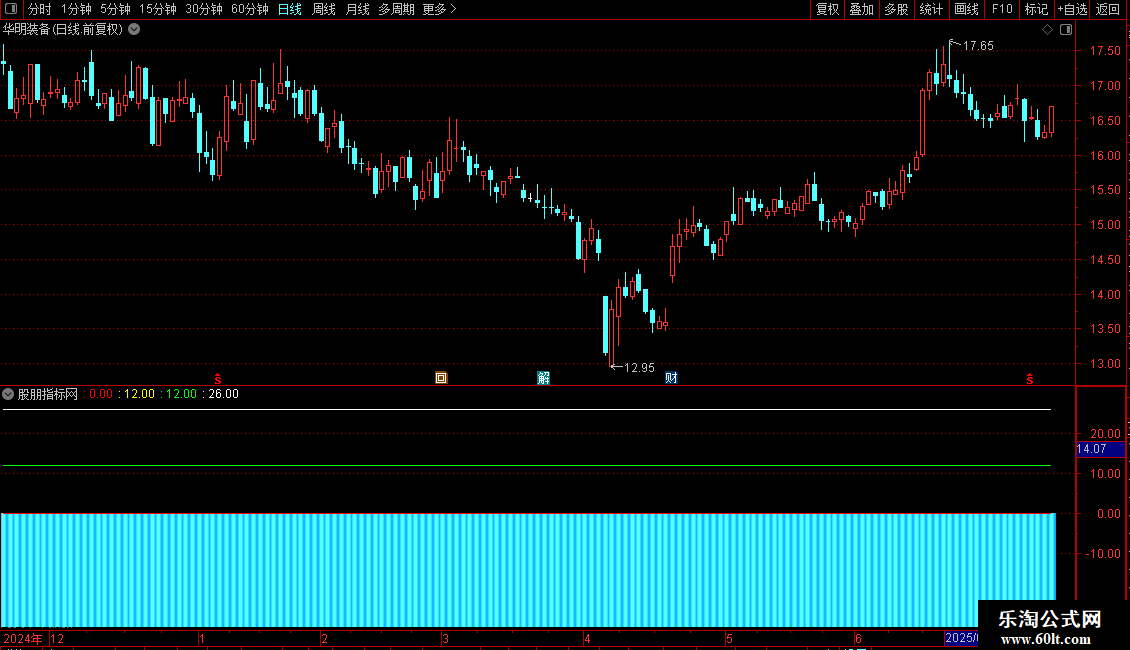This screenshot has width=1130, height=650.
Task: Click the red indicator value 0.00
Action: click(101, 394)
